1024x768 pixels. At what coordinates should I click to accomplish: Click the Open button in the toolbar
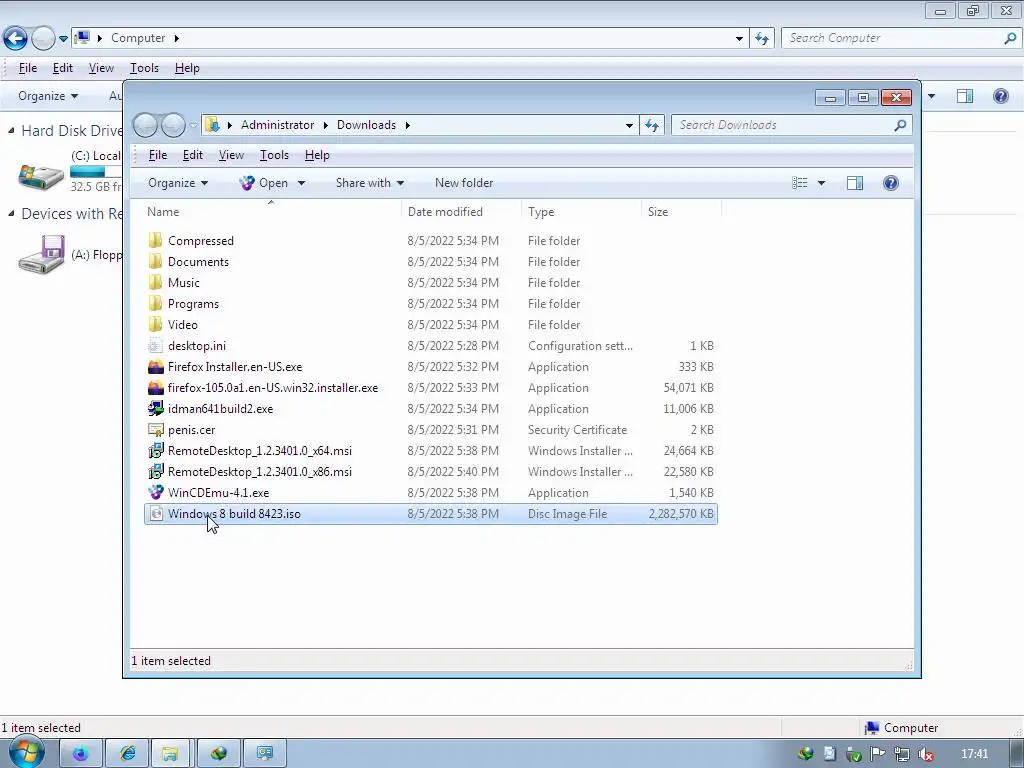264,183
